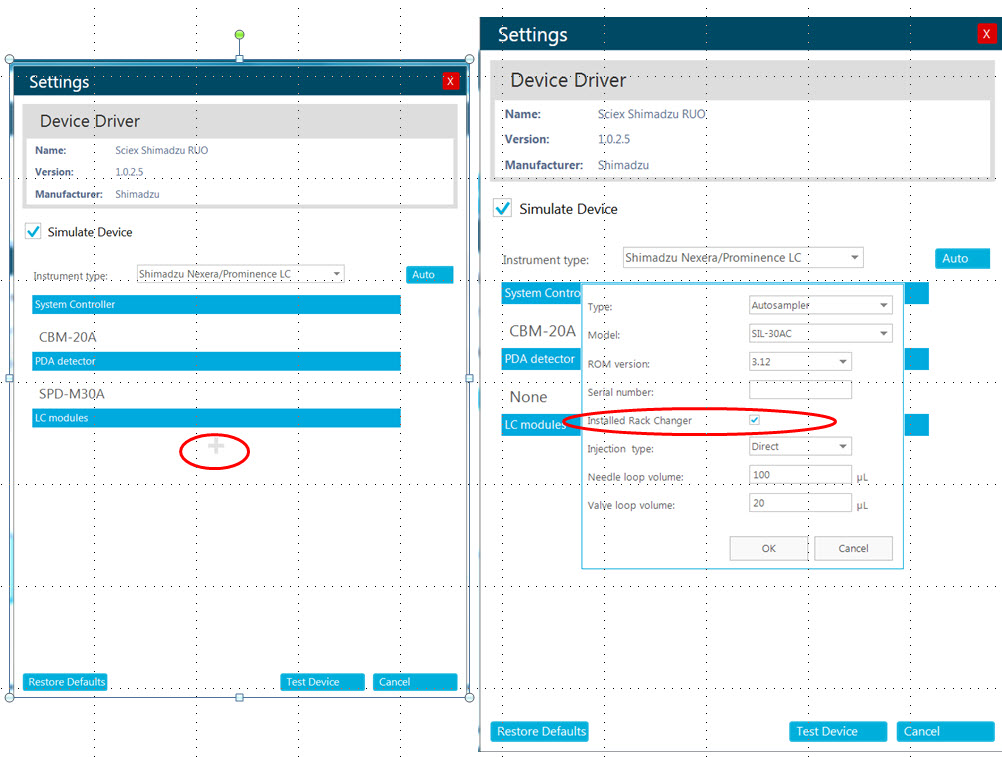
Task: Open the Model dropdown showing SIL-30AC
Action: [821, 333]
